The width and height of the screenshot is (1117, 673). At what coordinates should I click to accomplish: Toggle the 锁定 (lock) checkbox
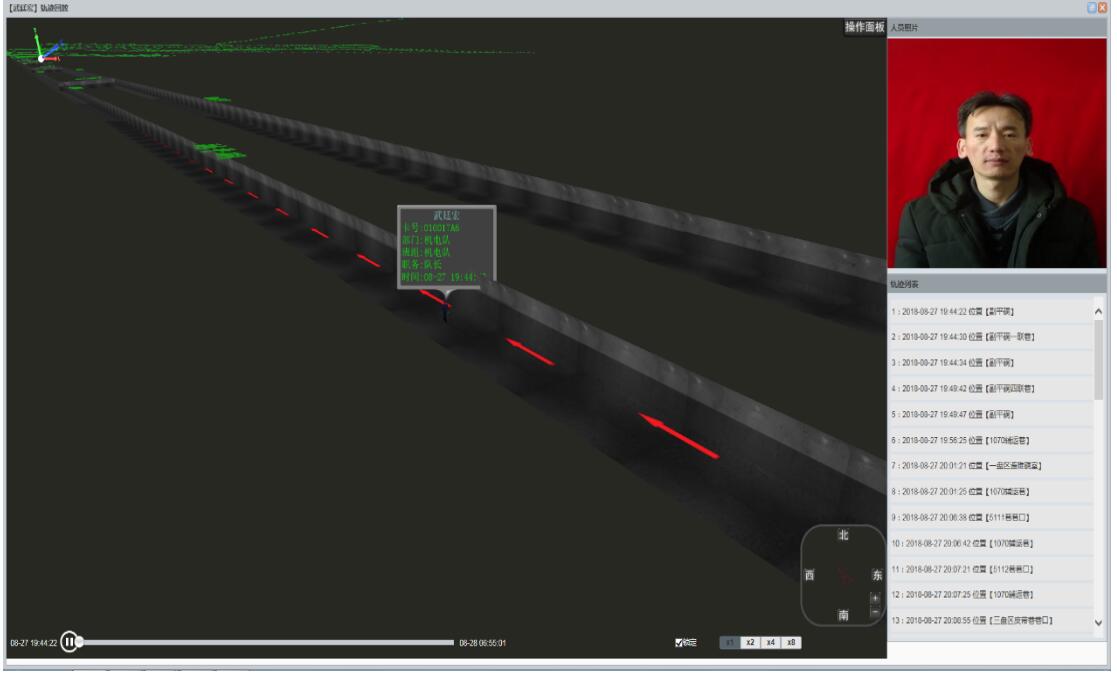coord(680,642)
